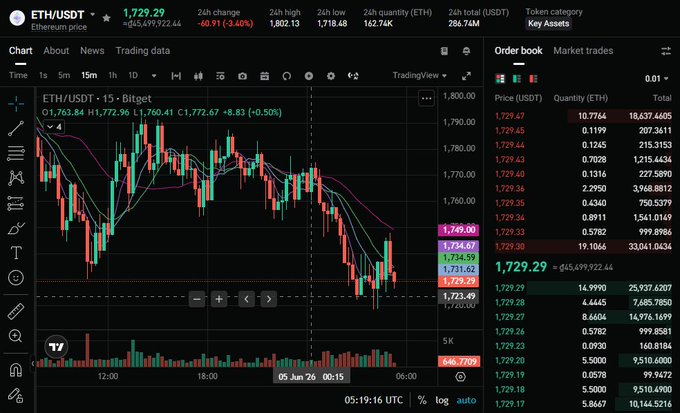Click the 05:19:16 UTC timezone clock
This screenshot has height=413, width=680.
pos(373,400)
